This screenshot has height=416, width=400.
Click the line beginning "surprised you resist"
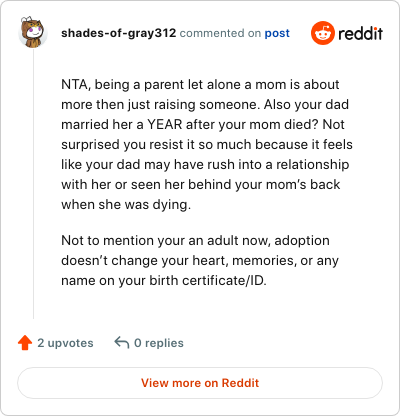click(207, 145)
